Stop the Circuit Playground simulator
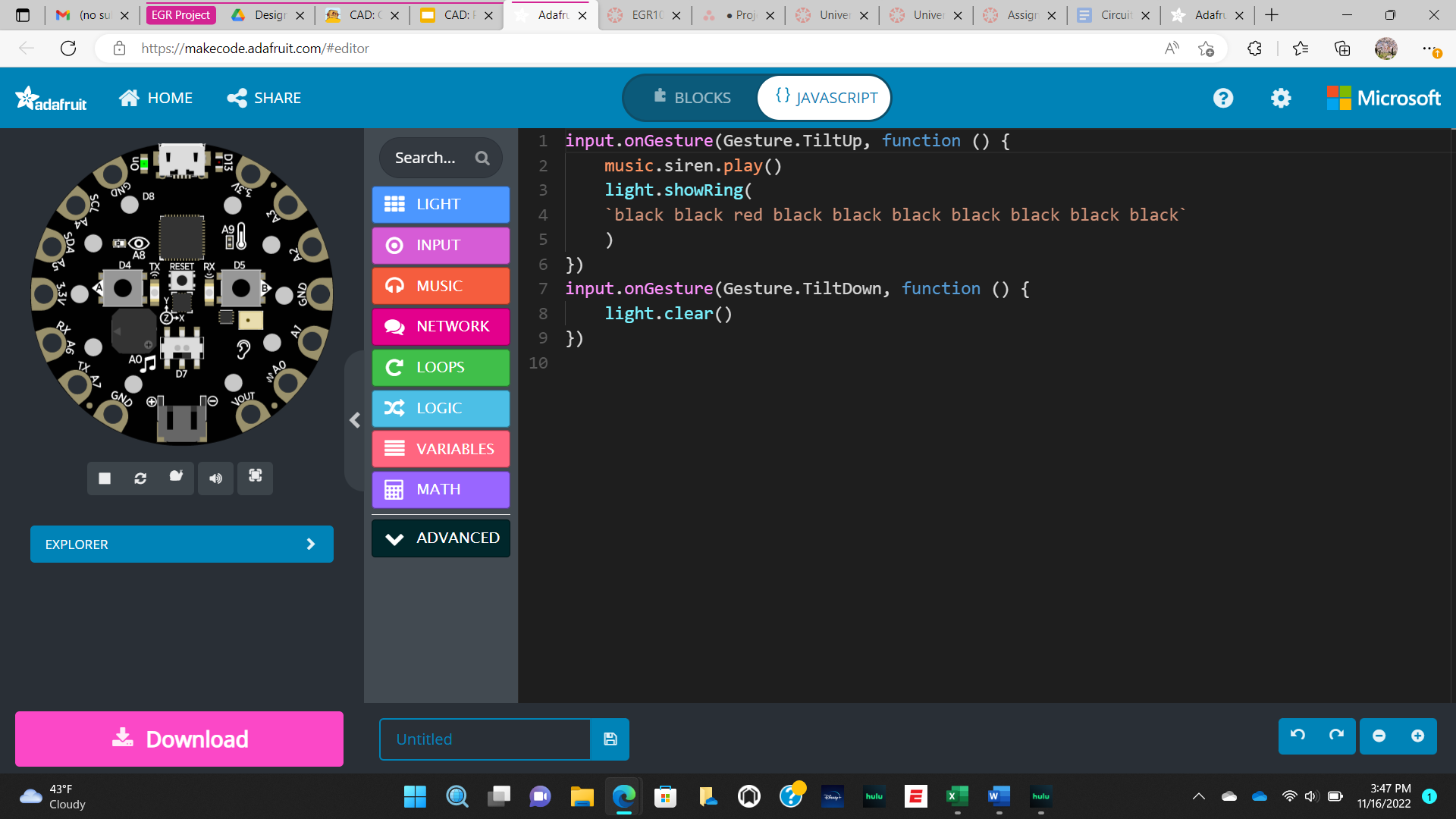This screenshot has width=1456, height=819. coord(104,479)
